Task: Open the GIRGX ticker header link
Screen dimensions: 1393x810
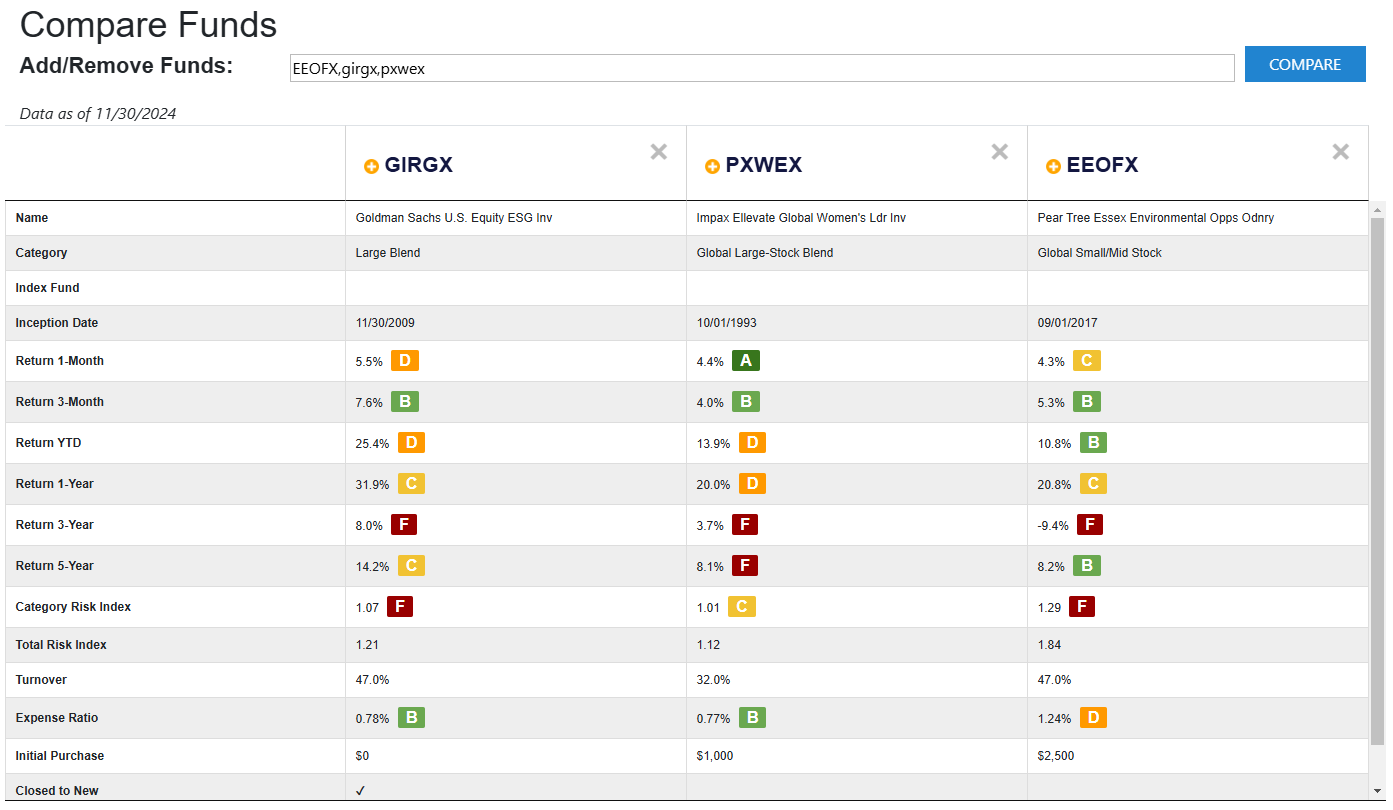Action: point(419,166)
